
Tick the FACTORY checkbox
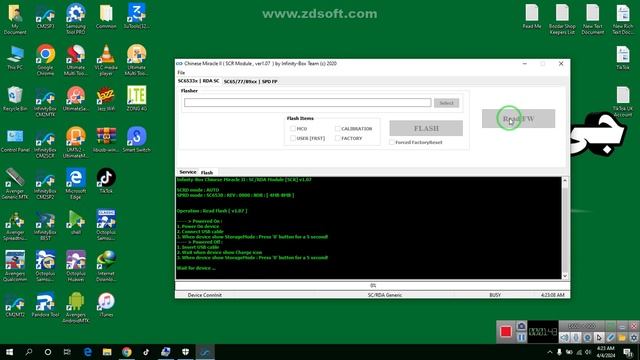tap(338, 138)
